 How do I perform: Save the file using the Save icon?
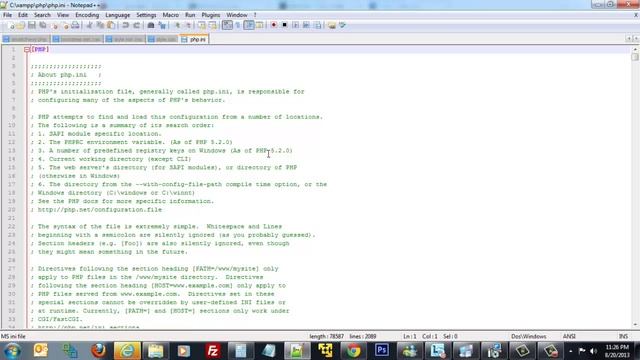pyautogui.click(x=31, y=25)
